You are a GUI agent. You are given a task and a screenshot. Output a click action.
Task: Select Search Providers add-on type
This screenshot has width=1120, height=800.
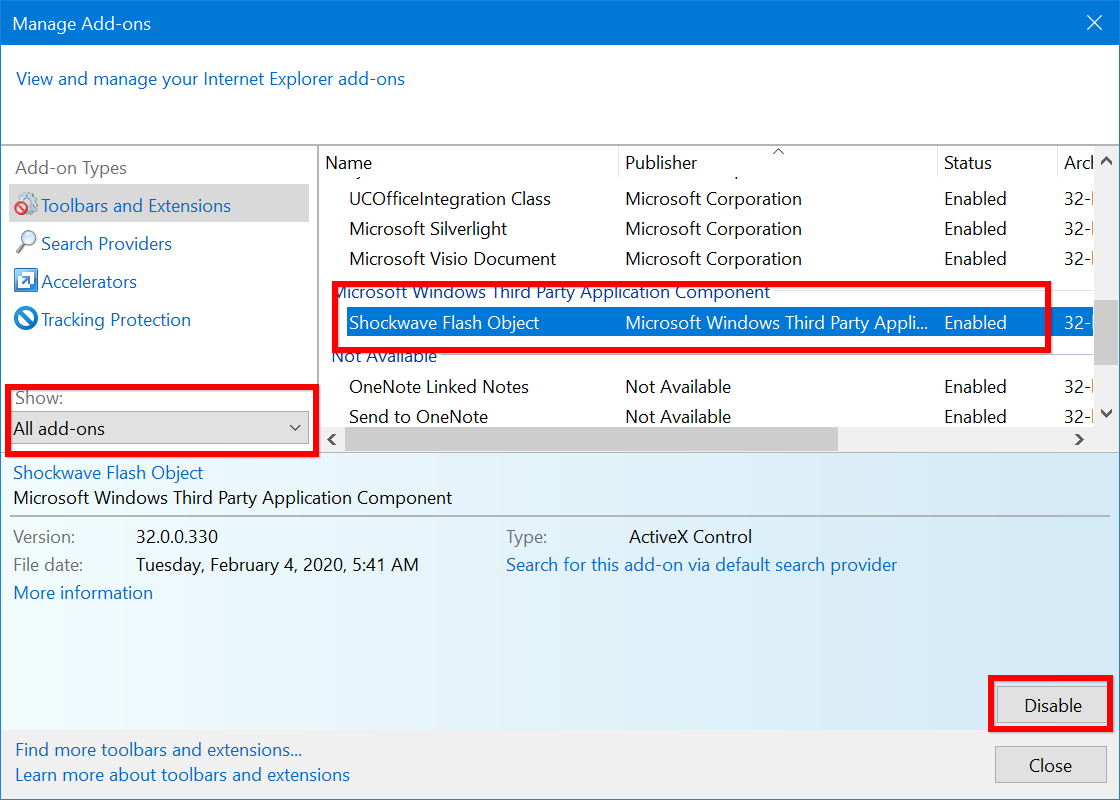tap(106, 244)
